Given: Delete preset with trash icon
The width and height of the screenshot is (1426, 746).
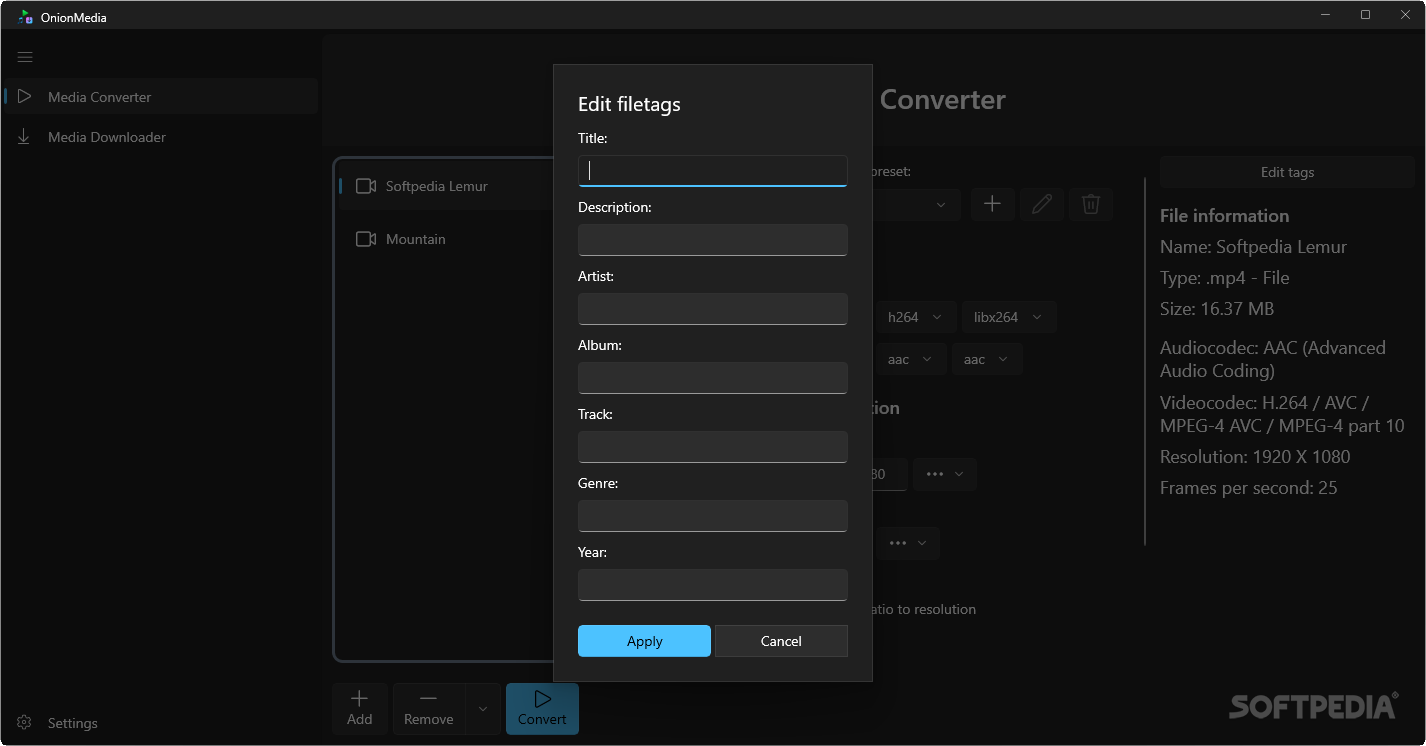Looking at the screenshot, I should (1091, 204).
